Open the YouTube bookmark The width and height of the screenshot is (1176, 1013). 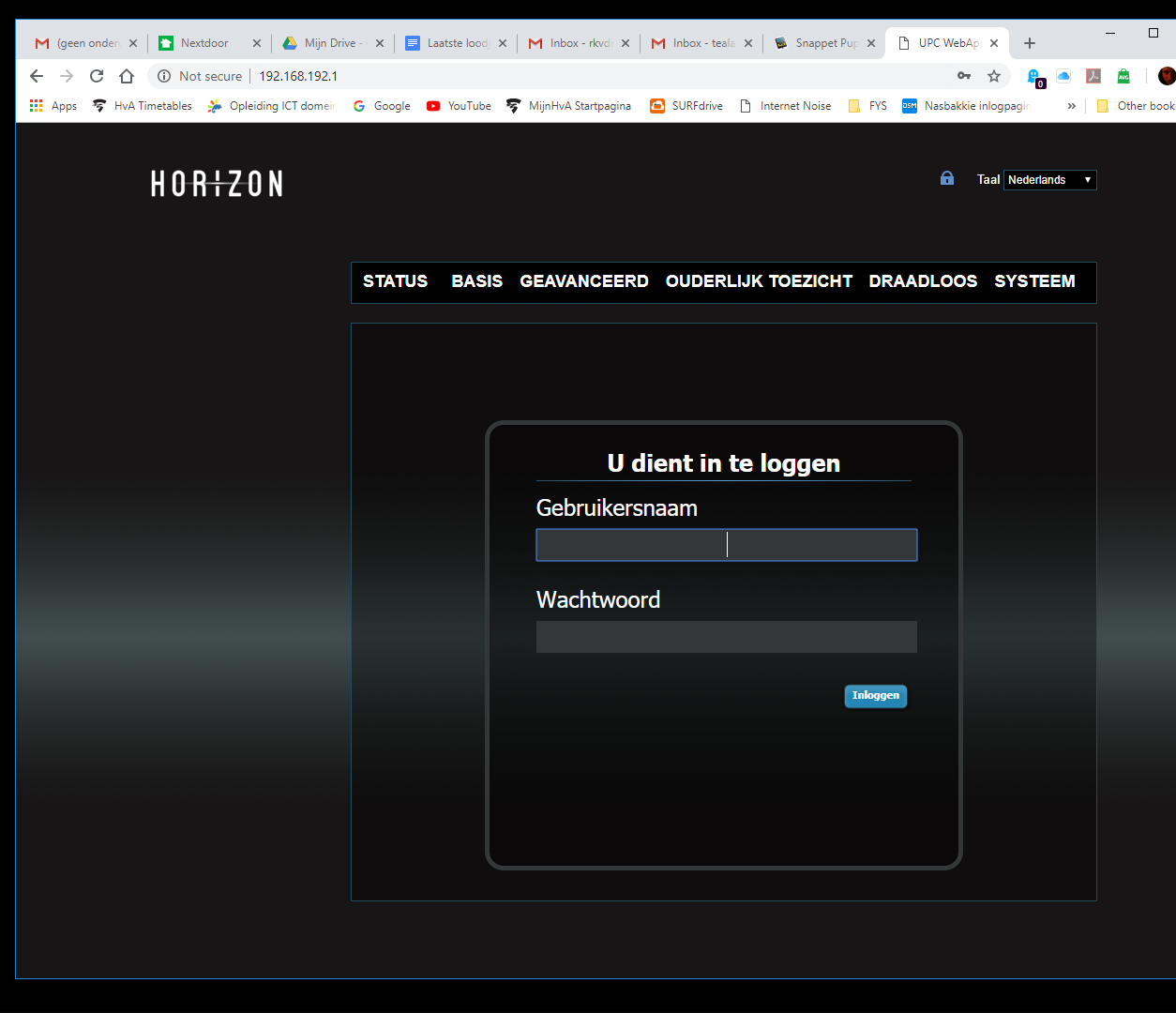coord(459,106)
